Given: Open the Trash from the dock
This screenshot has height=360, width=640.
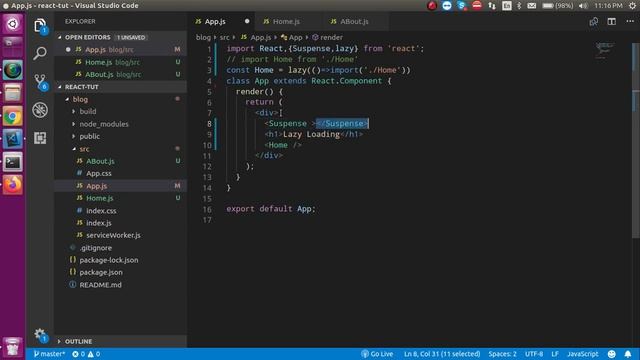Looking at the screenshot, I should [x=13, y=347].
